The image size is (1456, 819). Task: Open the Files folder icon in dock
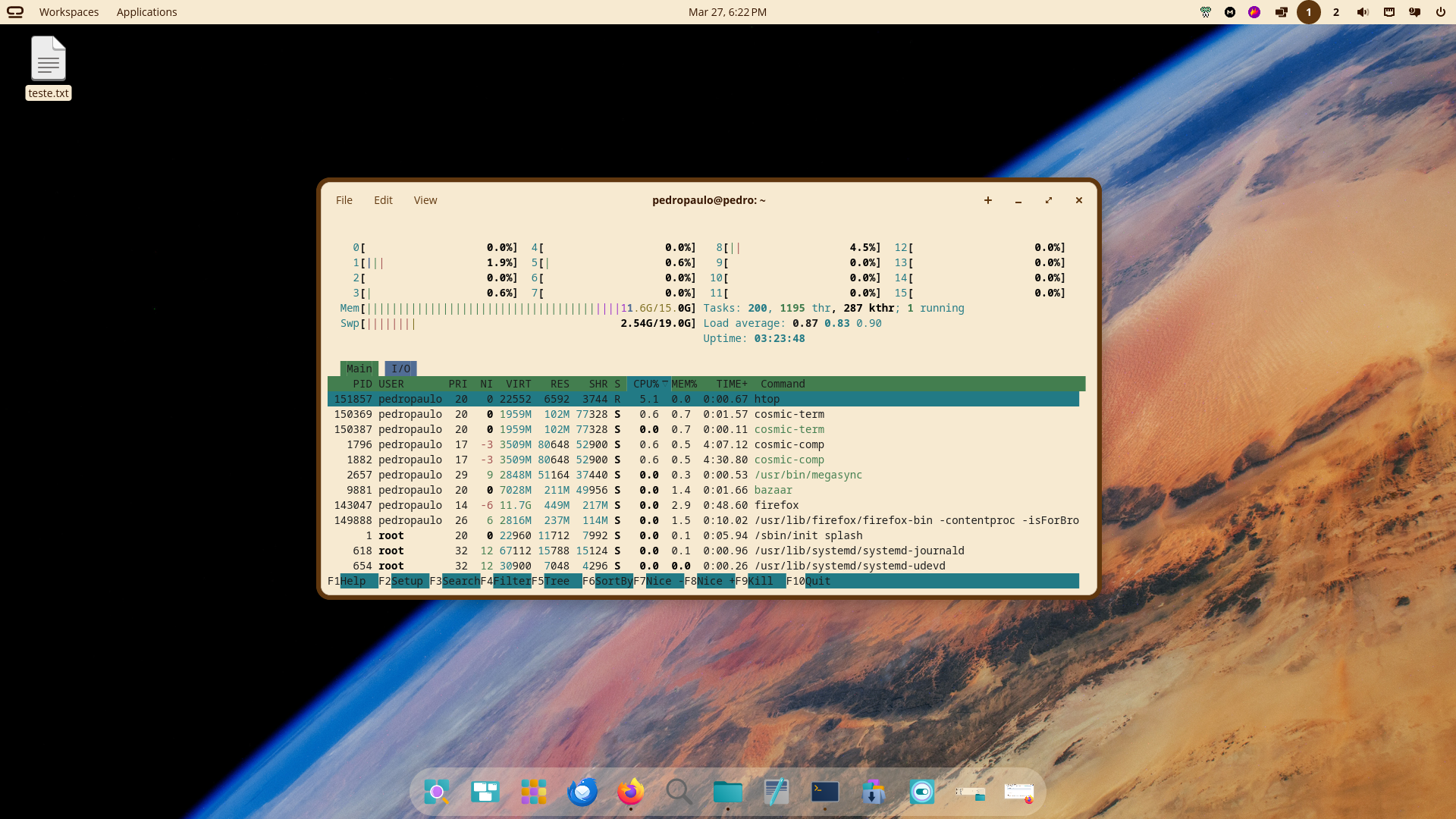tap(727, 792)
